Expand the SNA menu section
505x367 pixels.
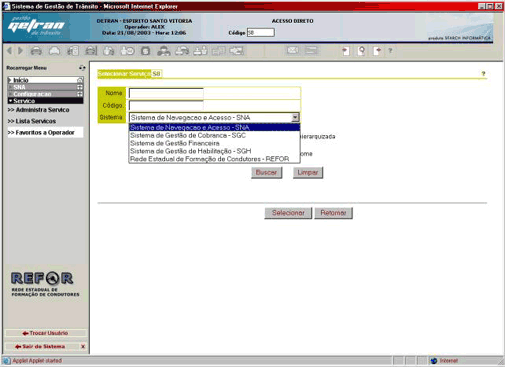[x=45, y=87]
